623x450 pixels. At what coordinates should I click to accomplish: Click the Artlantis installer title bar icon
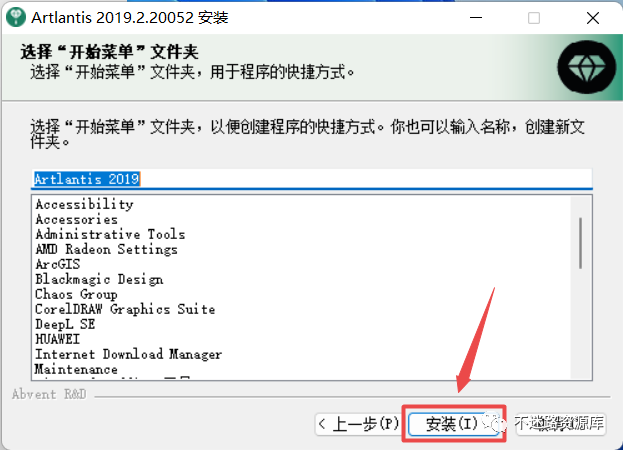(16, 17)
